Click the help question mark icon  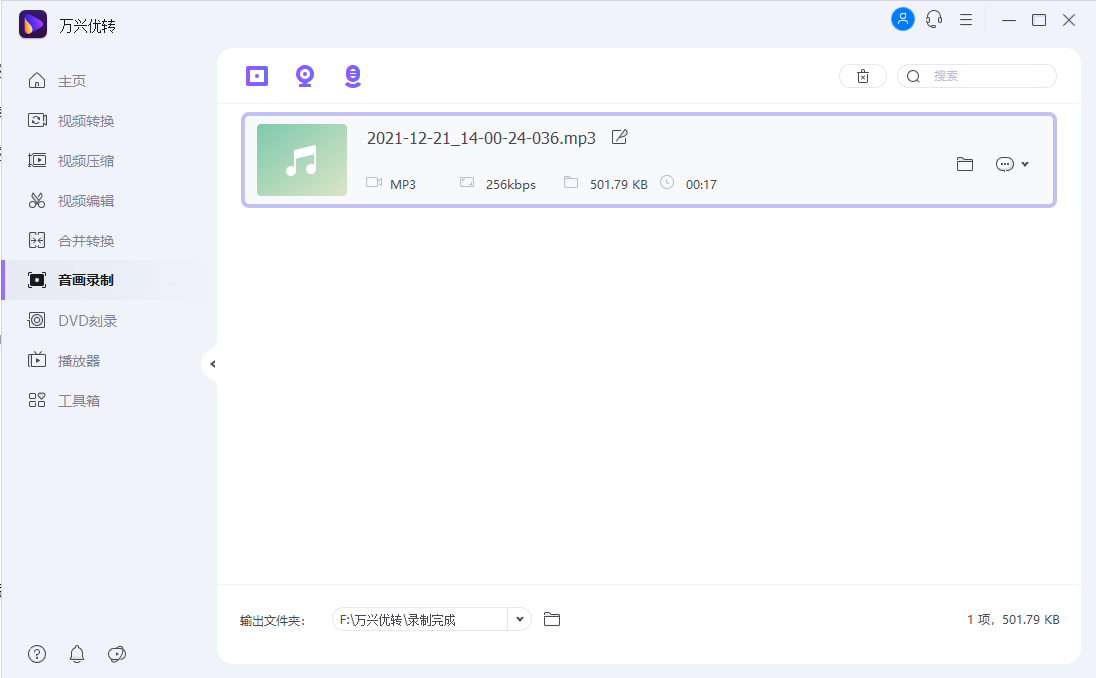pyautogui.click(x=37, y=654)
